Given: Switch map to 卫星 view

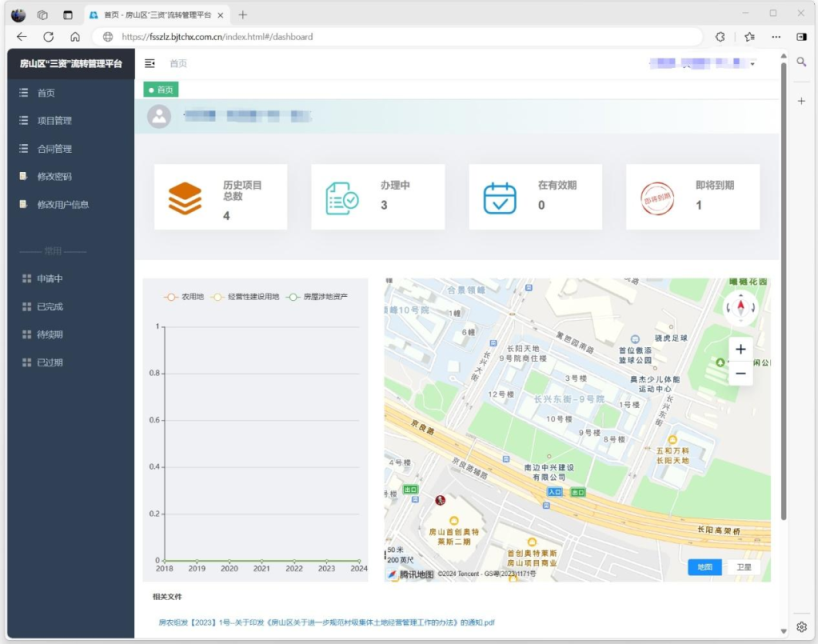Looking at the screenshot, I should pos(743,567).
